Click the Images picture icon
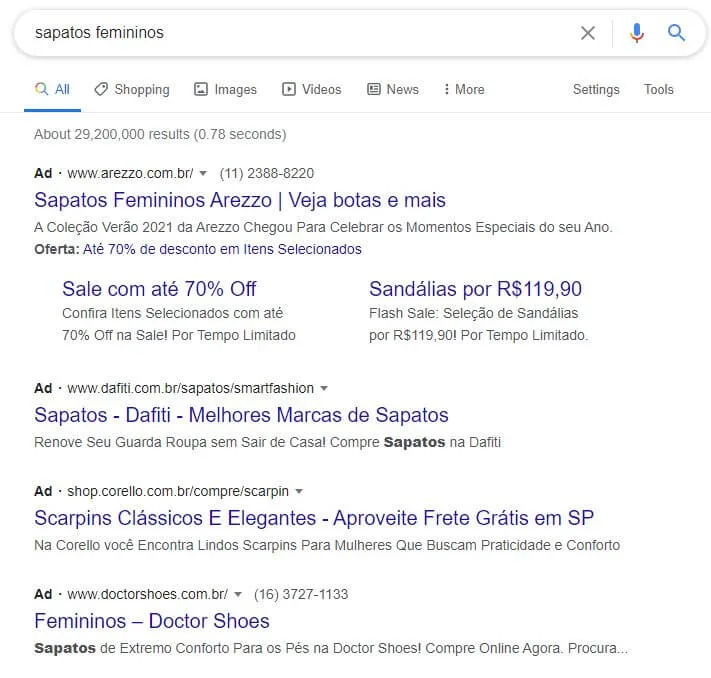The width and height of the screenshot is (711, 678). coord(201,89)
